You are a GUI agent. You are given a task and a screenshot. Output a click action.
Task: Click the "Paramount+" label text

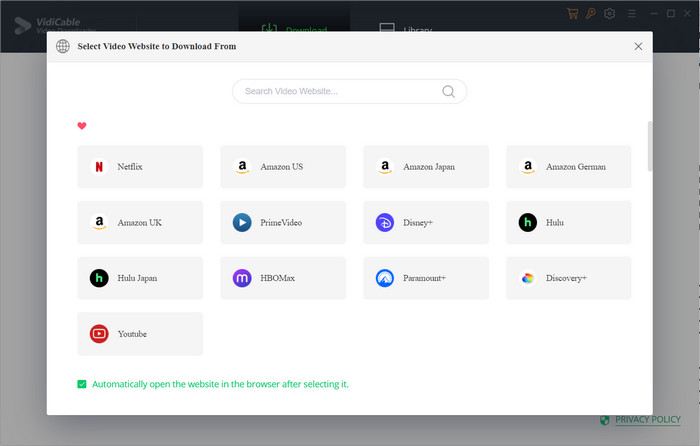click(x=424, y=278)
